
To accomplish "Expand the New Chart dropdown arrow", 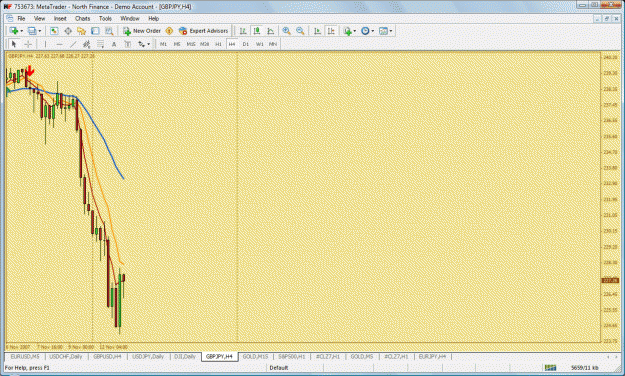I will [x=22, y=31].
